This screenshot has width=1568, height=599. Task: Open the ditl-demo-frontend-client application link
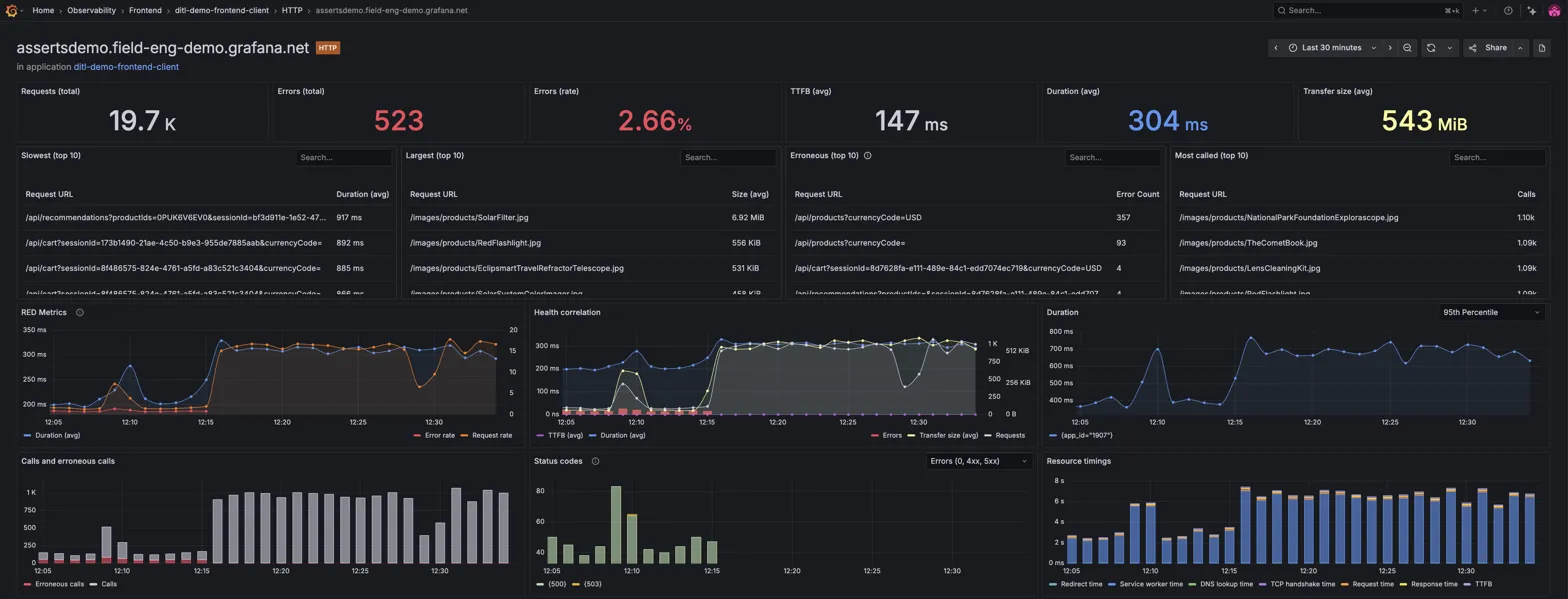tap(126, 67)
